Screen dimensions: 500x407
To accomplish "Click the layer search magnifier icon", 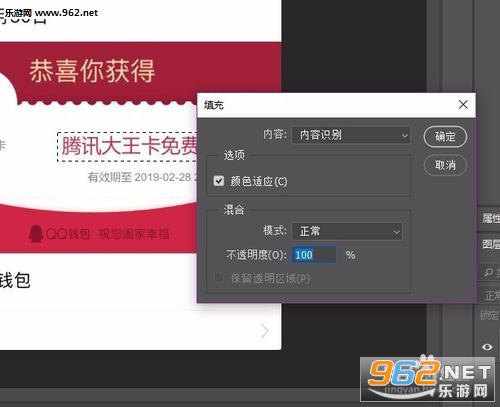I will pos(488,272).
